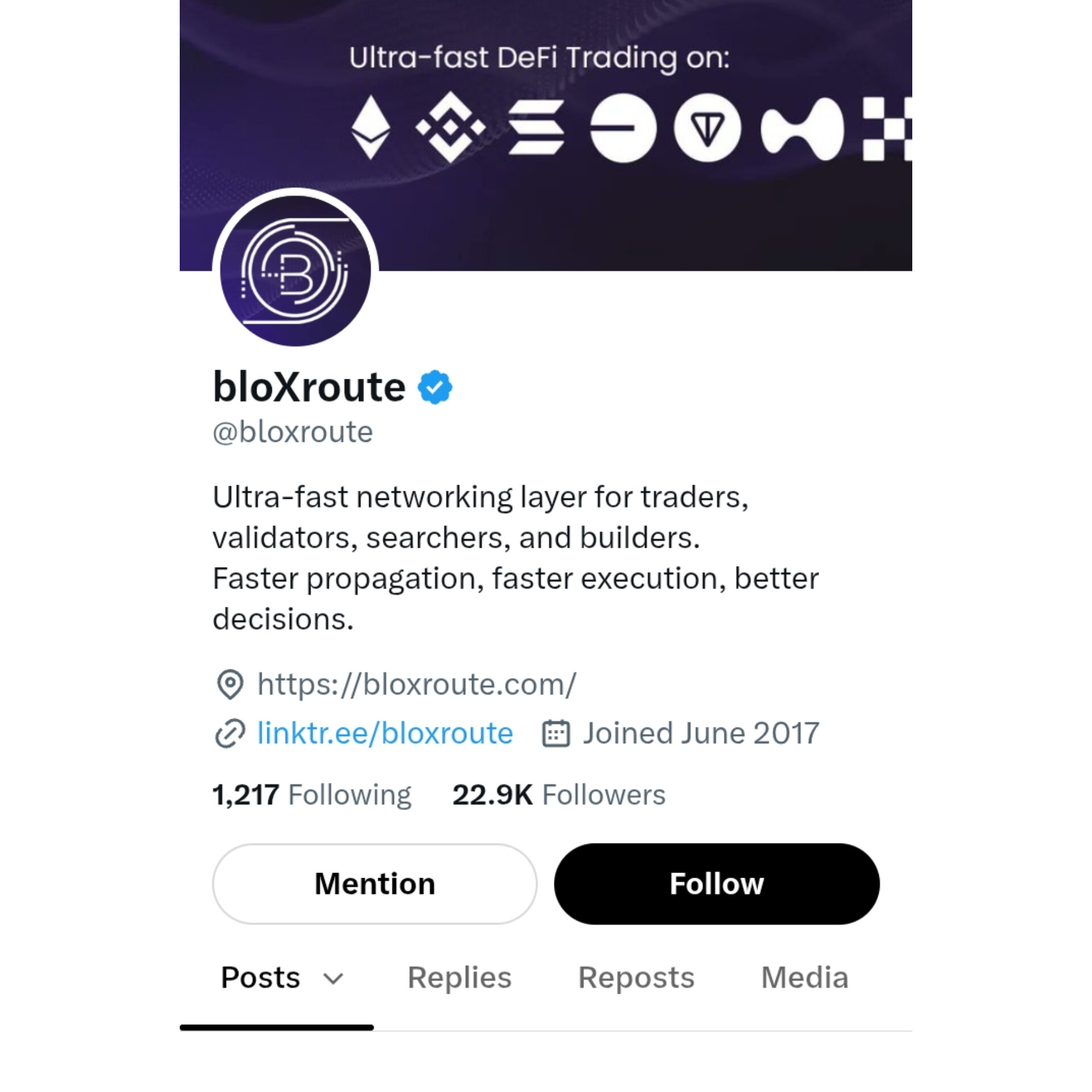The height and width of the screenshot is (1092, 1092).
Task: Click the Solana logo in the banner
Action: tap(536, 127)
